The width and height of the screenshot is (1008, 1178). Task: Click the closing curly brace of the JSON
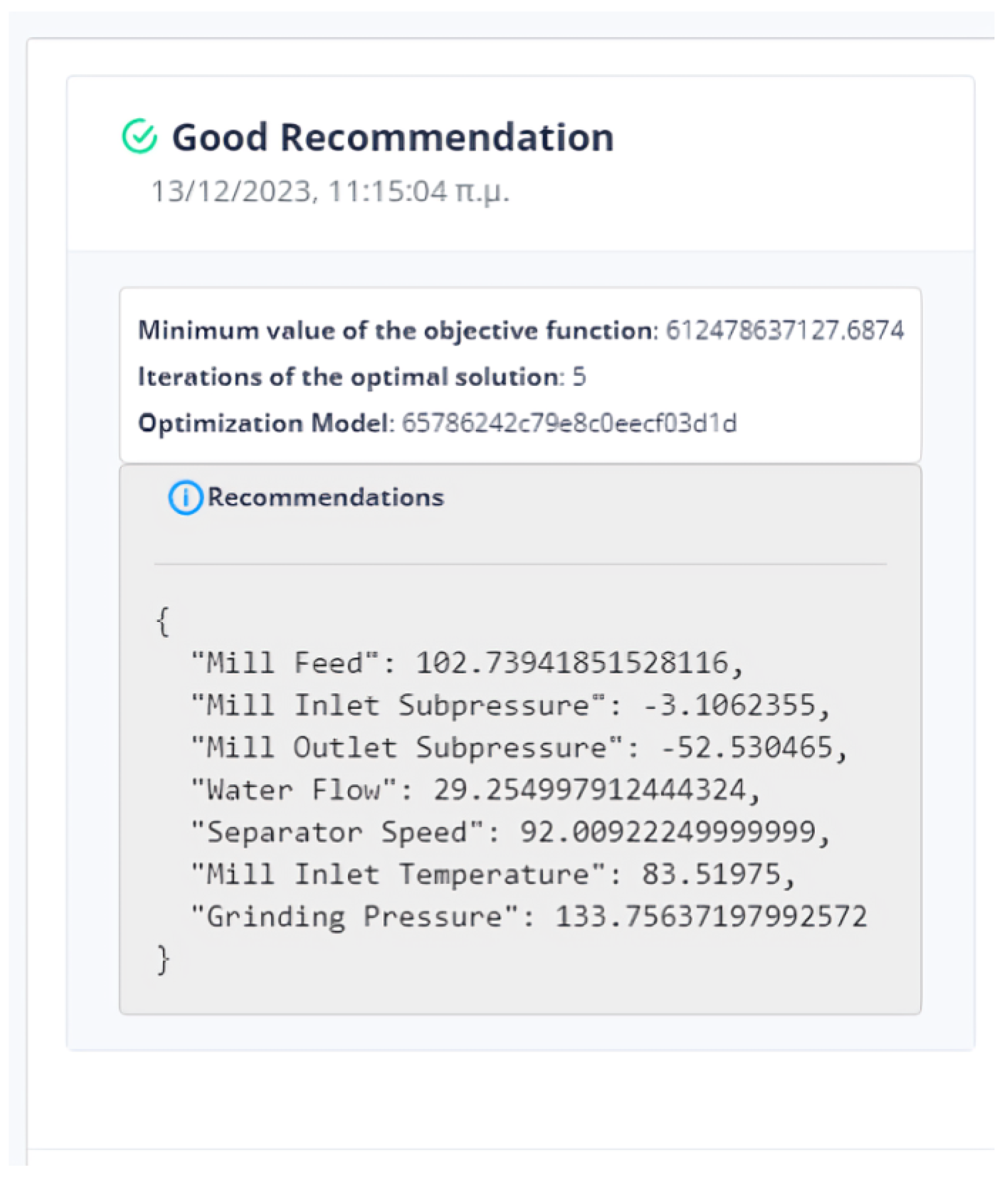pos(163,960)
